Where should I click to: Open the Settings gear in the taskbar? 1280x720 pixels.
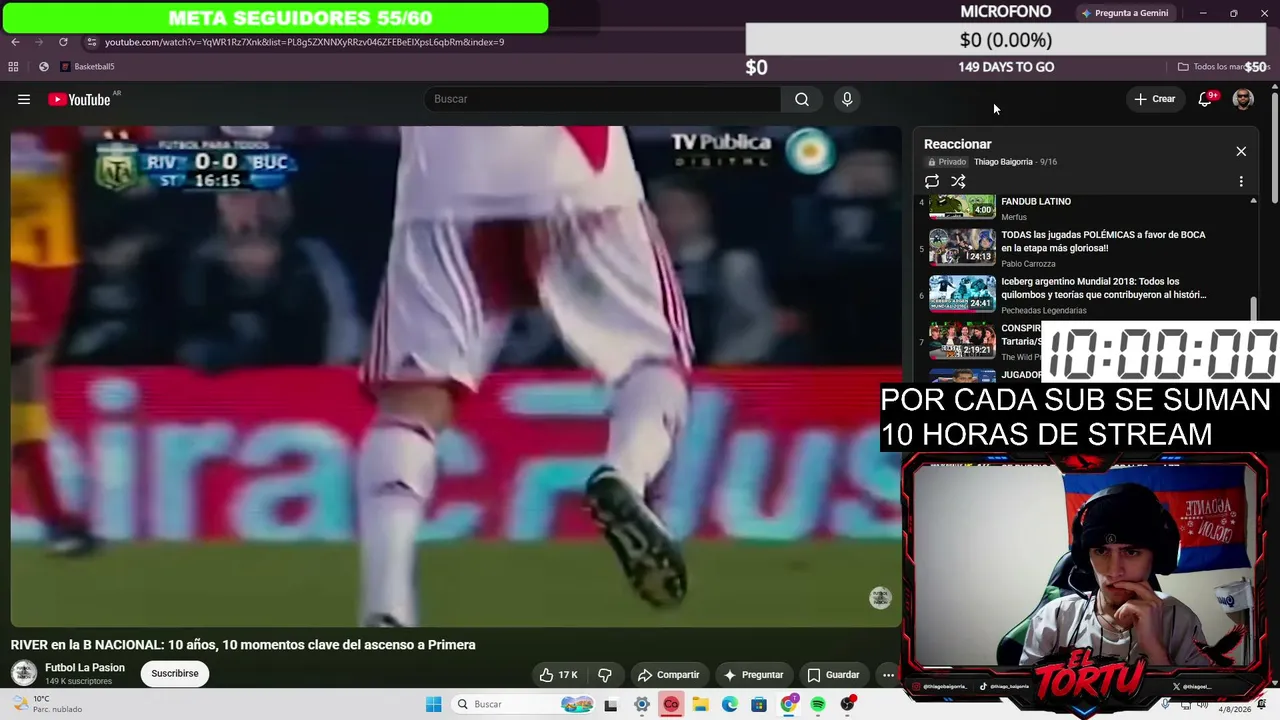[x=642, y=705]
